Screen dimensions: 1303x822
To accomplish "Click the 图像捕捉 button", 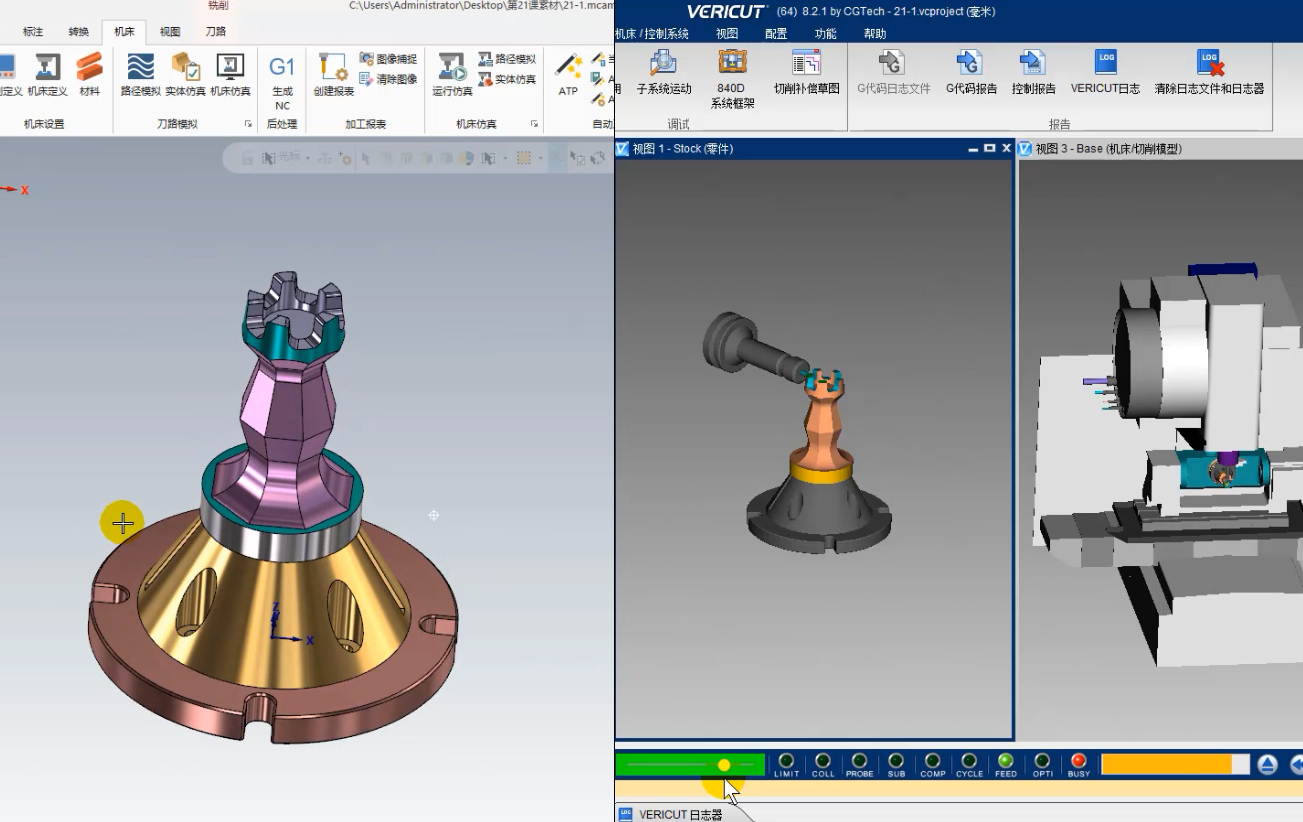I will pos(388,59).
